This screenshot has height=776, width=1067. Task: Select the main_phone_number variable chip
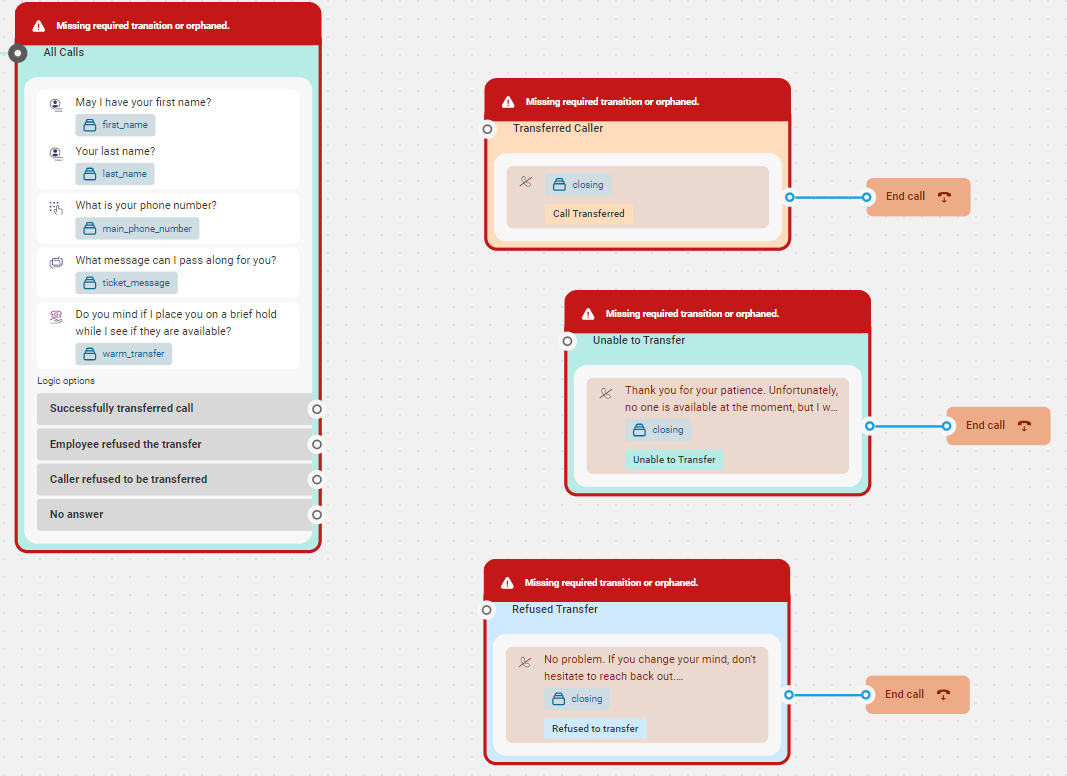click(x=137, y=229)
